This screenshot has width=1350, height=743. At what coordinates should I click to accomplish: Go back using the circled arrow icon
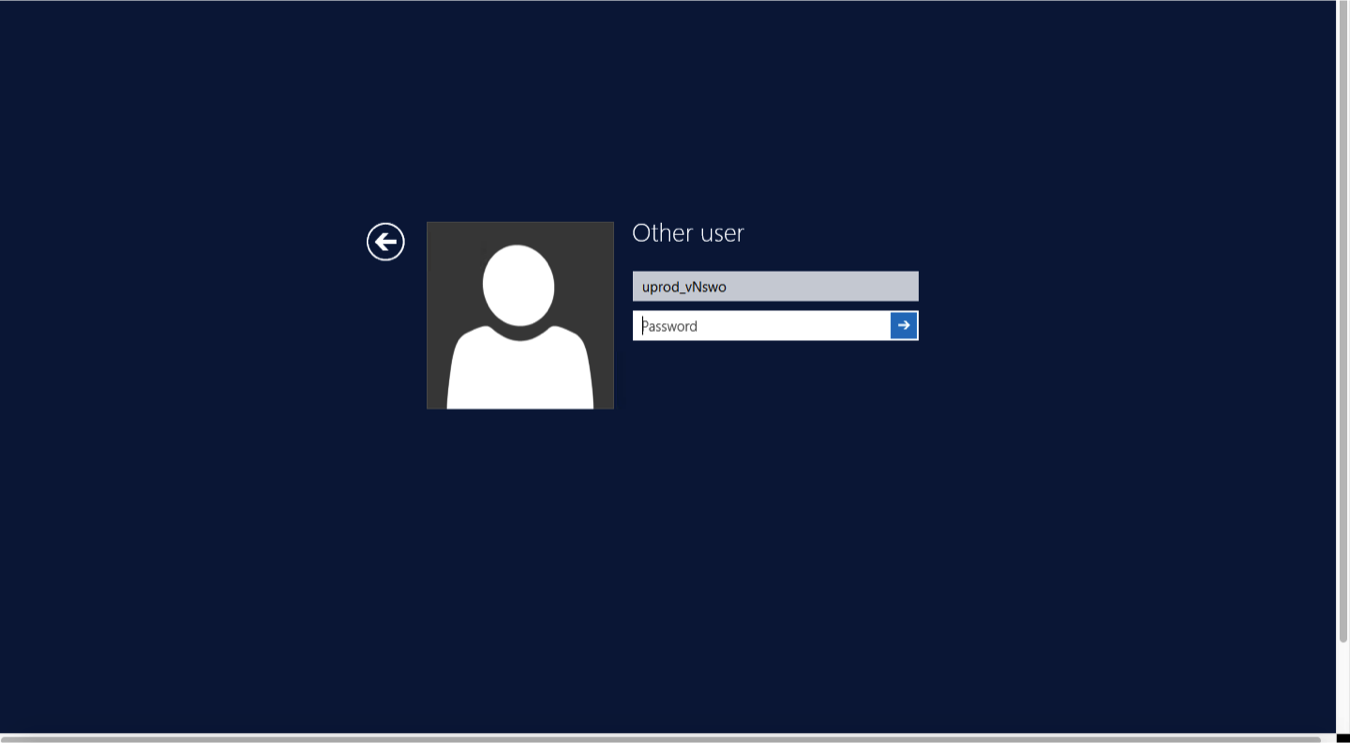click(x=385, y=241)
